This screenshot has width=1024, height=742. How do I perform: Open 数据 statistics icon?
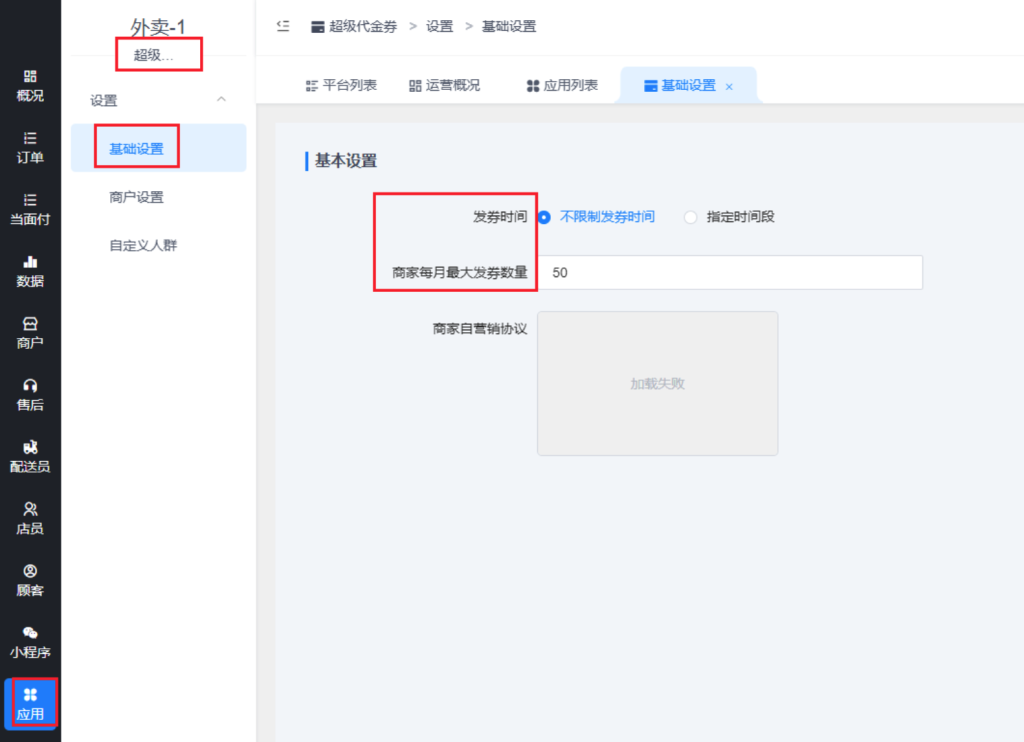[30, 271]
